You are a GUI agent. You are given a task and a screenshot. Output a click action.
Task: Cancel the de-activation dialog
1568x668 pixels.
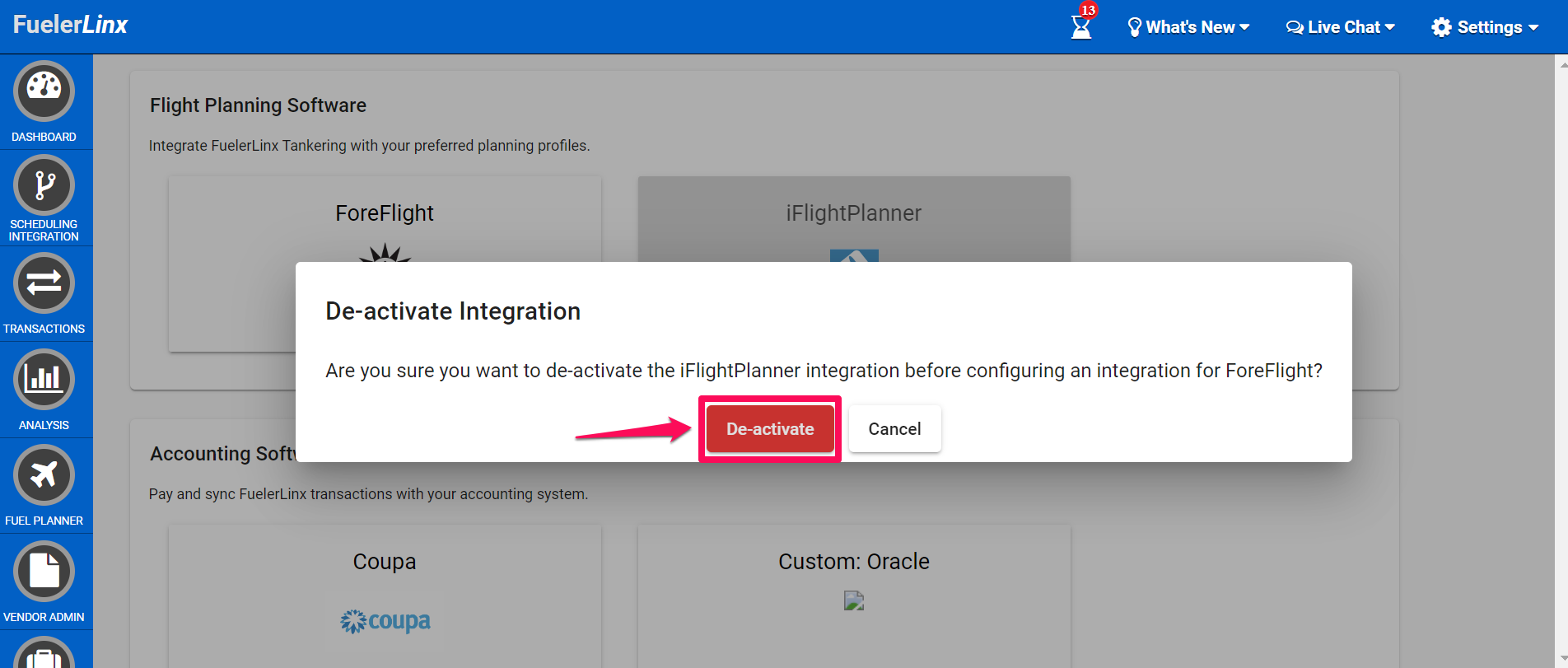[x=894, y=429]
